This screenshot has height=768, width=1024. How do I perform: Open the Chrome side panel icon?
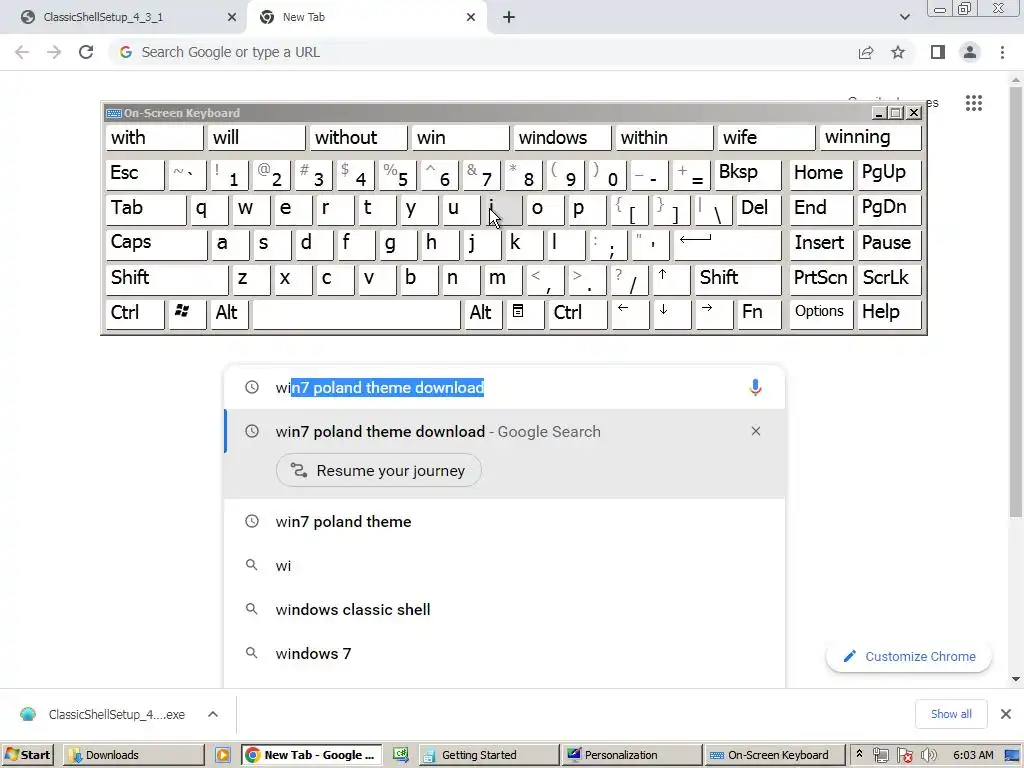point(938,52)
